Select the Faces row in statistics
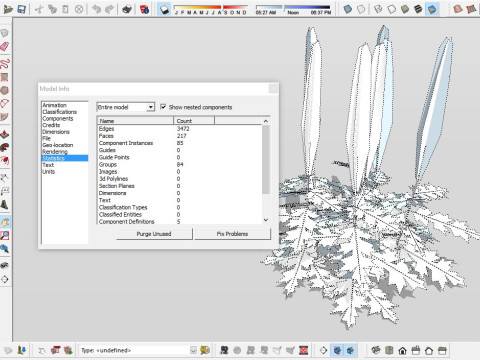Screen dimensions: 480x360 click(179, 136)
